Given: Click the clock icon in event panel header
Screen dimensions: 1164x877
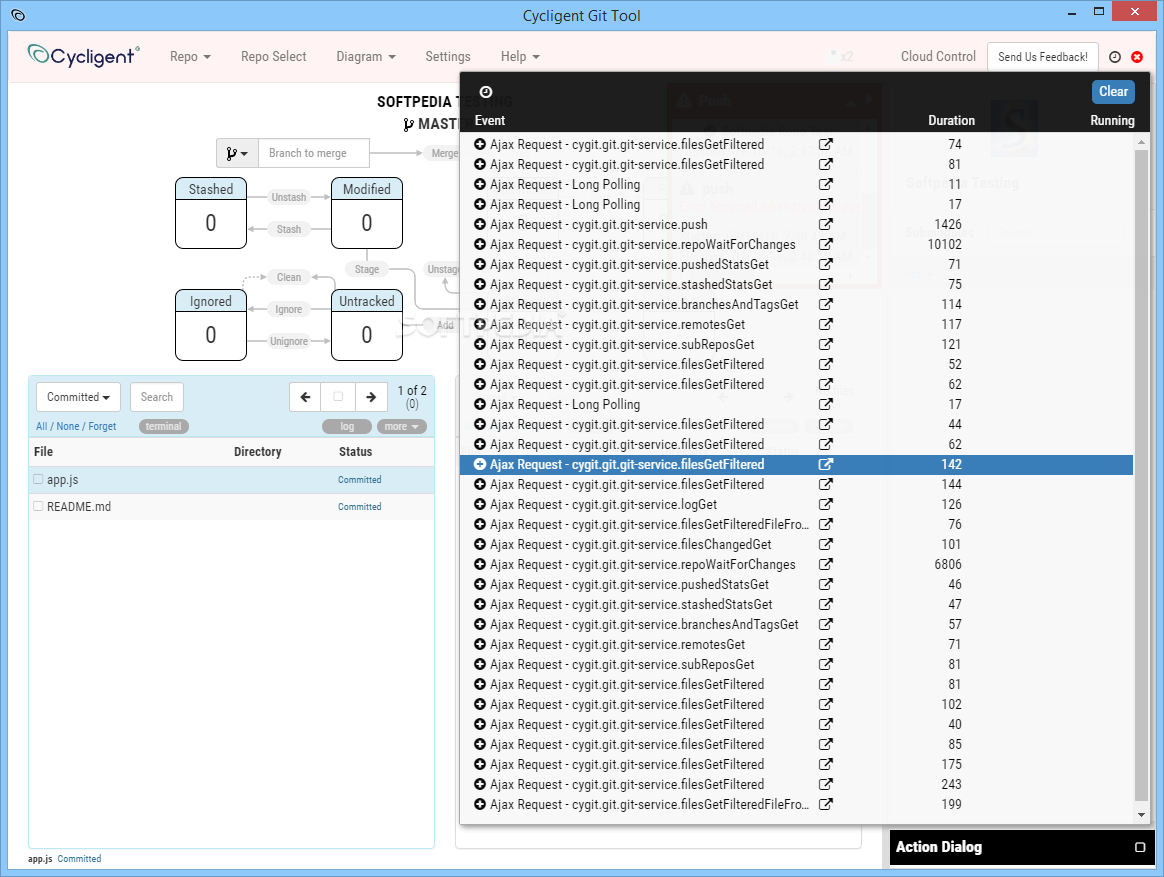Looking at the screenshot, I should (485, 92).
